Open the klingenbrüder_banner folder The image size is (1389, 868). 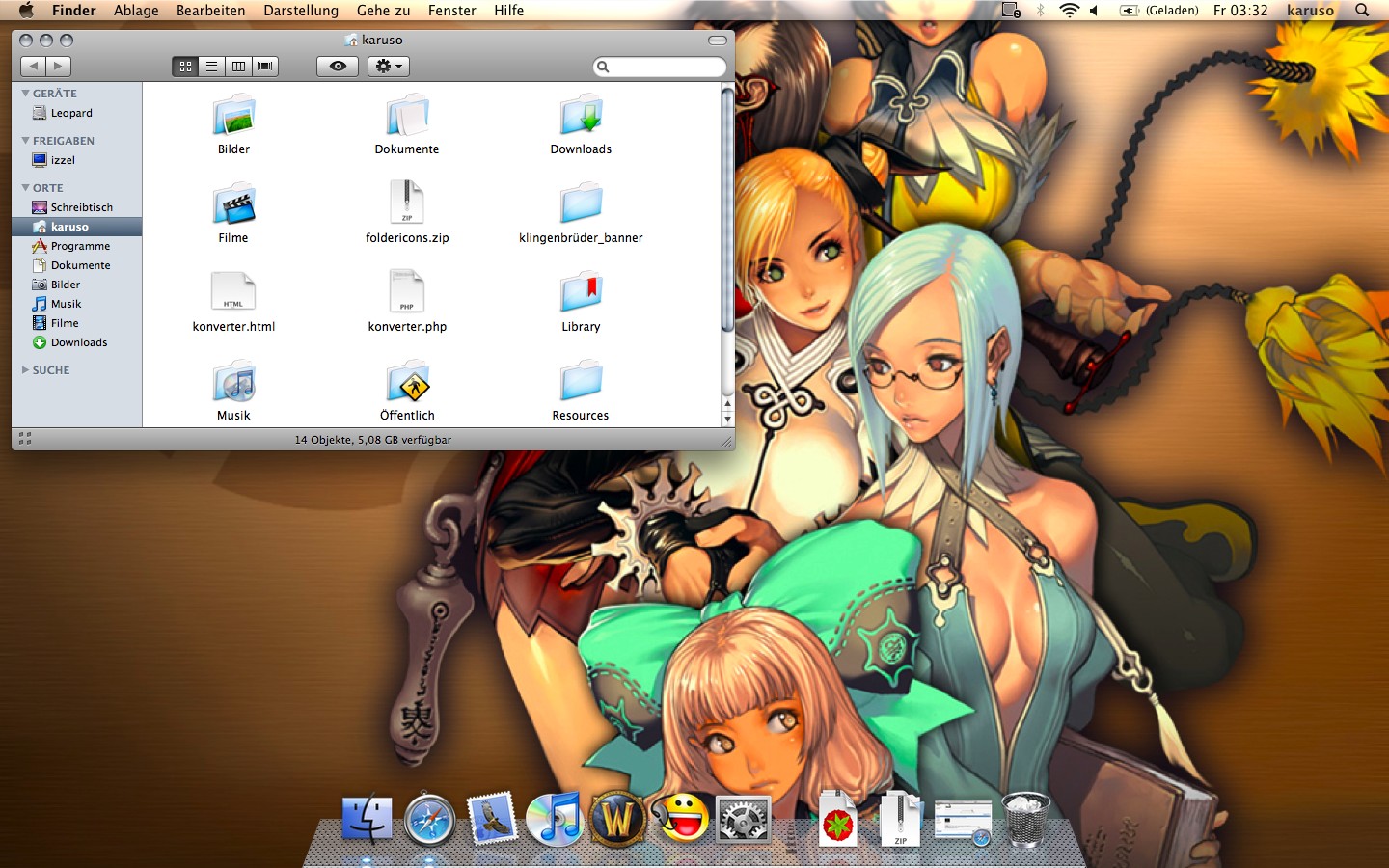pyautogui.click(x=581, y=204)
